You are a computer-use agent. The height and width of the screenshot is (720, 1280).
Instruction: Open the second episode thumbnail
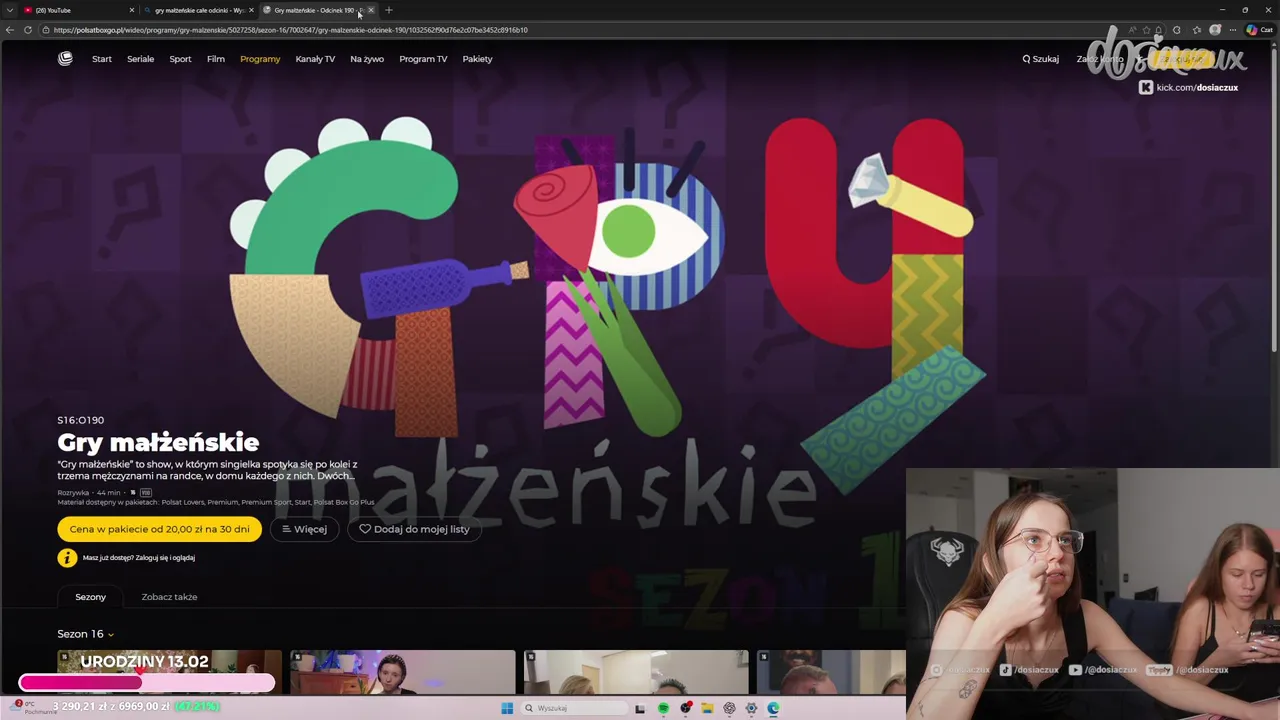coord(402,672)
